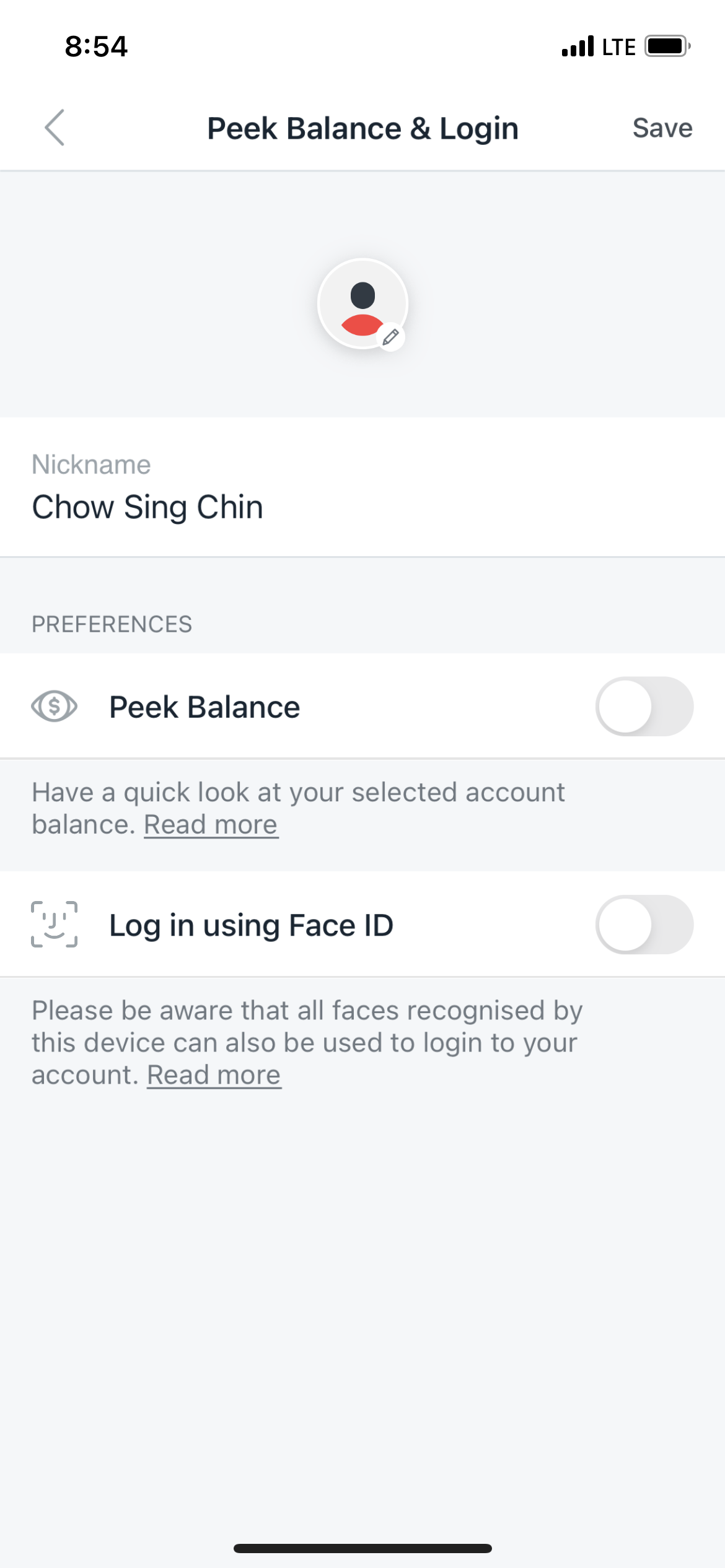
Task: Open Read more under Face ID warning
Action: tap(214, 1075)
